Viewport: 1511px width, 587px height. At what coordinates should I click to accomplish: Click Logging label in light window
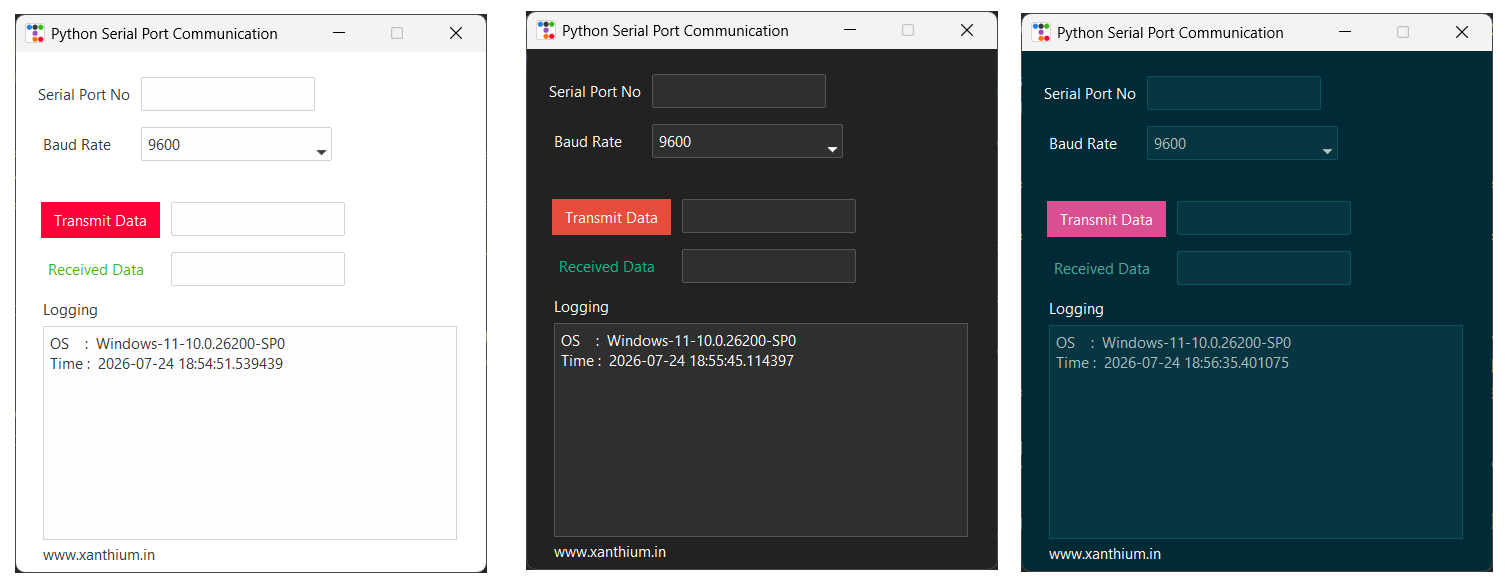(70, 310)
